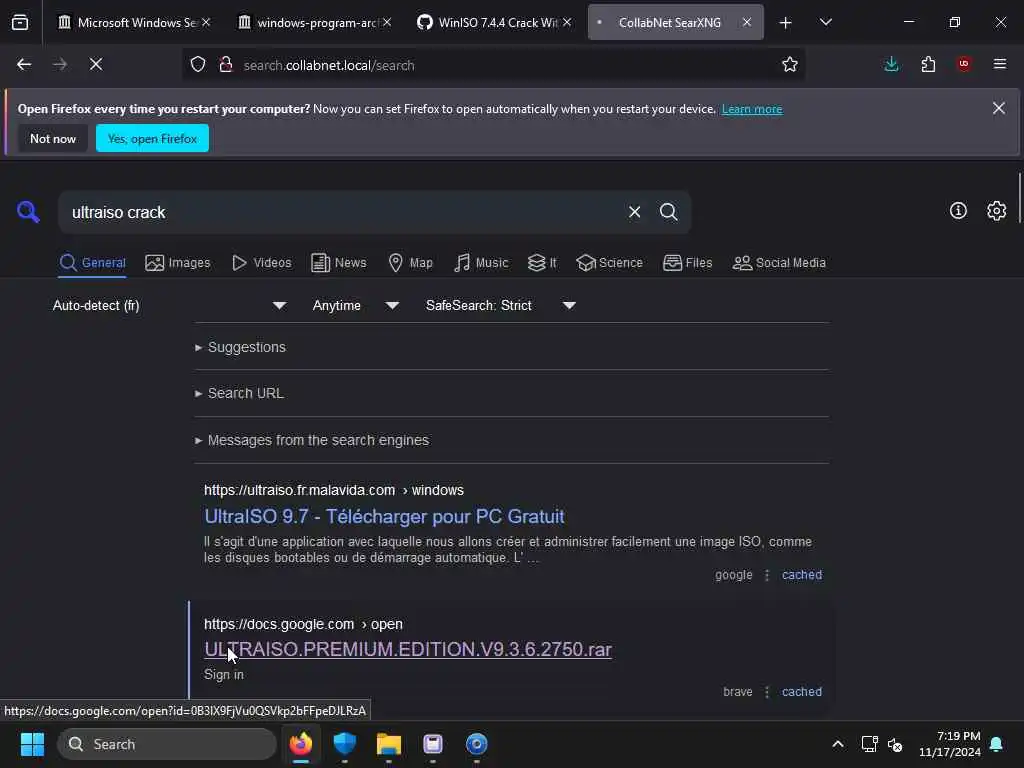Click Yes, open Firefox button

click(x=152, y=138)
